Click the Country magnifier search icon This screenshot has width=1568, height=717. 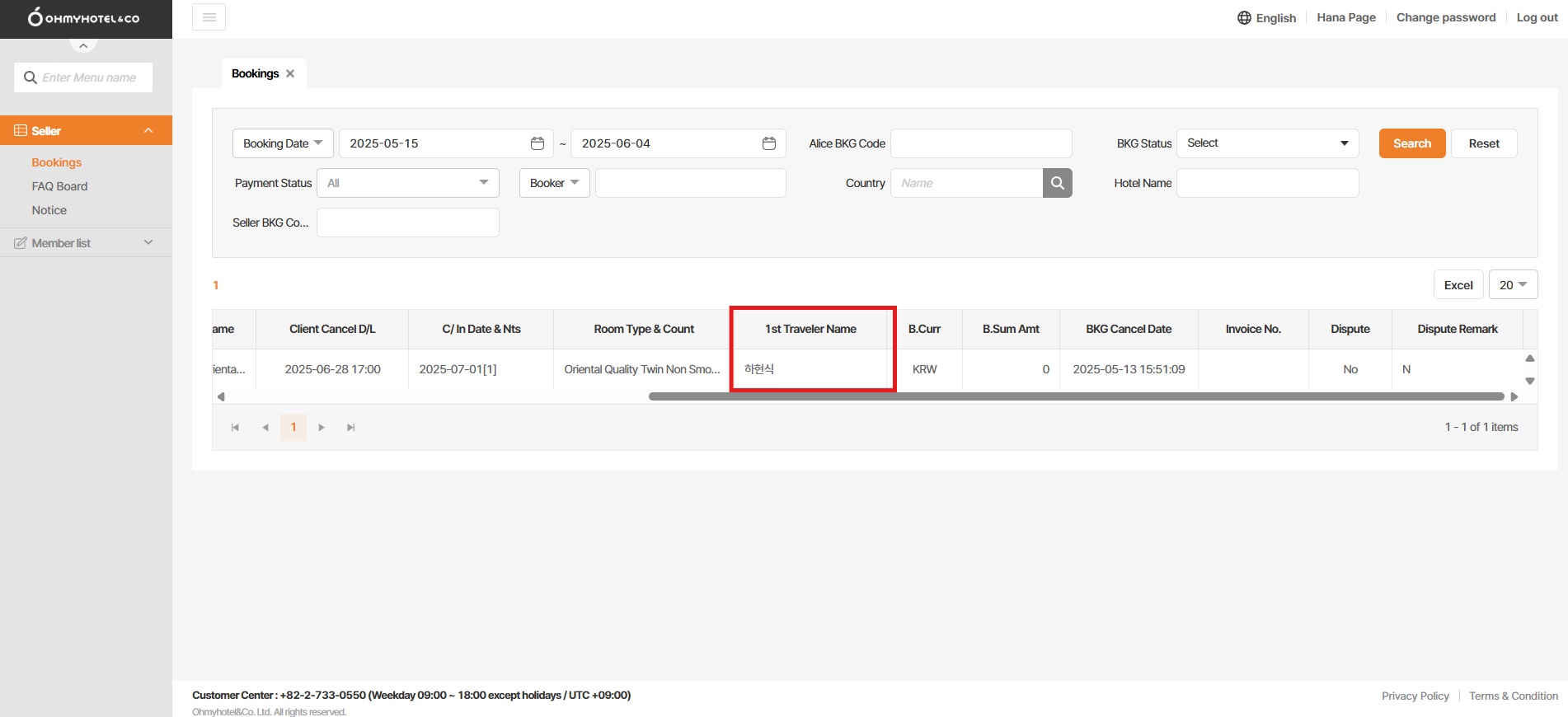pyautogui.click(x=1057, y=183)
